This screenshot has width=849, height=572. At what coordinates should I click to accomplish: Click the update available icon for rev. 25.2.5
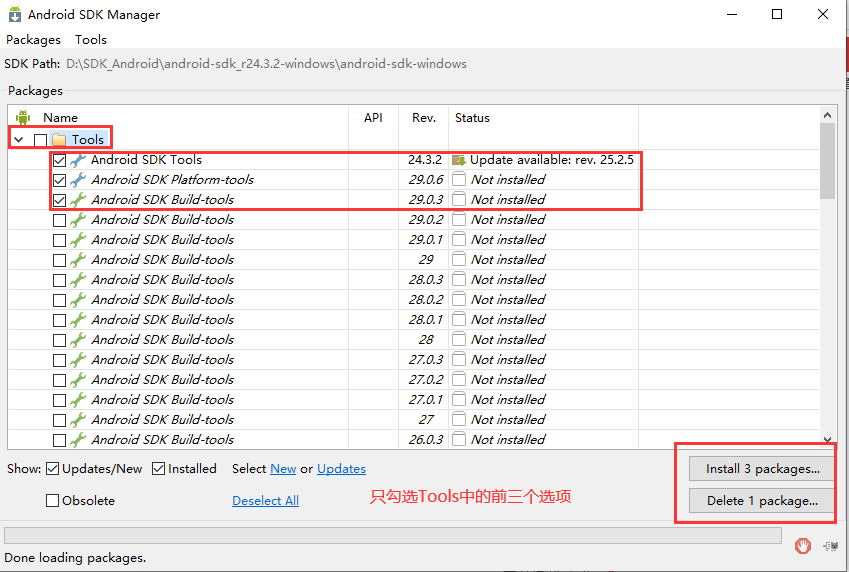click(459, 160)
